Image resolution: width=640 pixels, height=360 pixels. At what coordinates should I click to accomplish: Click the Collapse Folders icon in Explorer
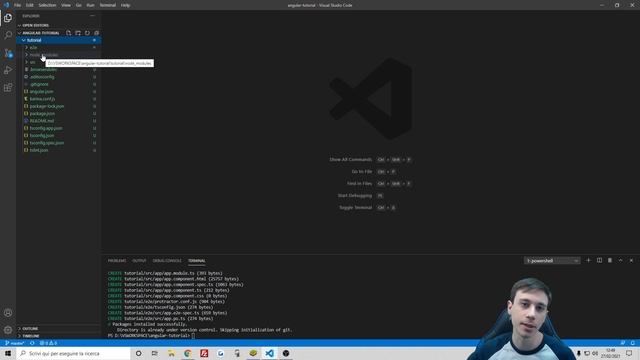pos(96,33)
